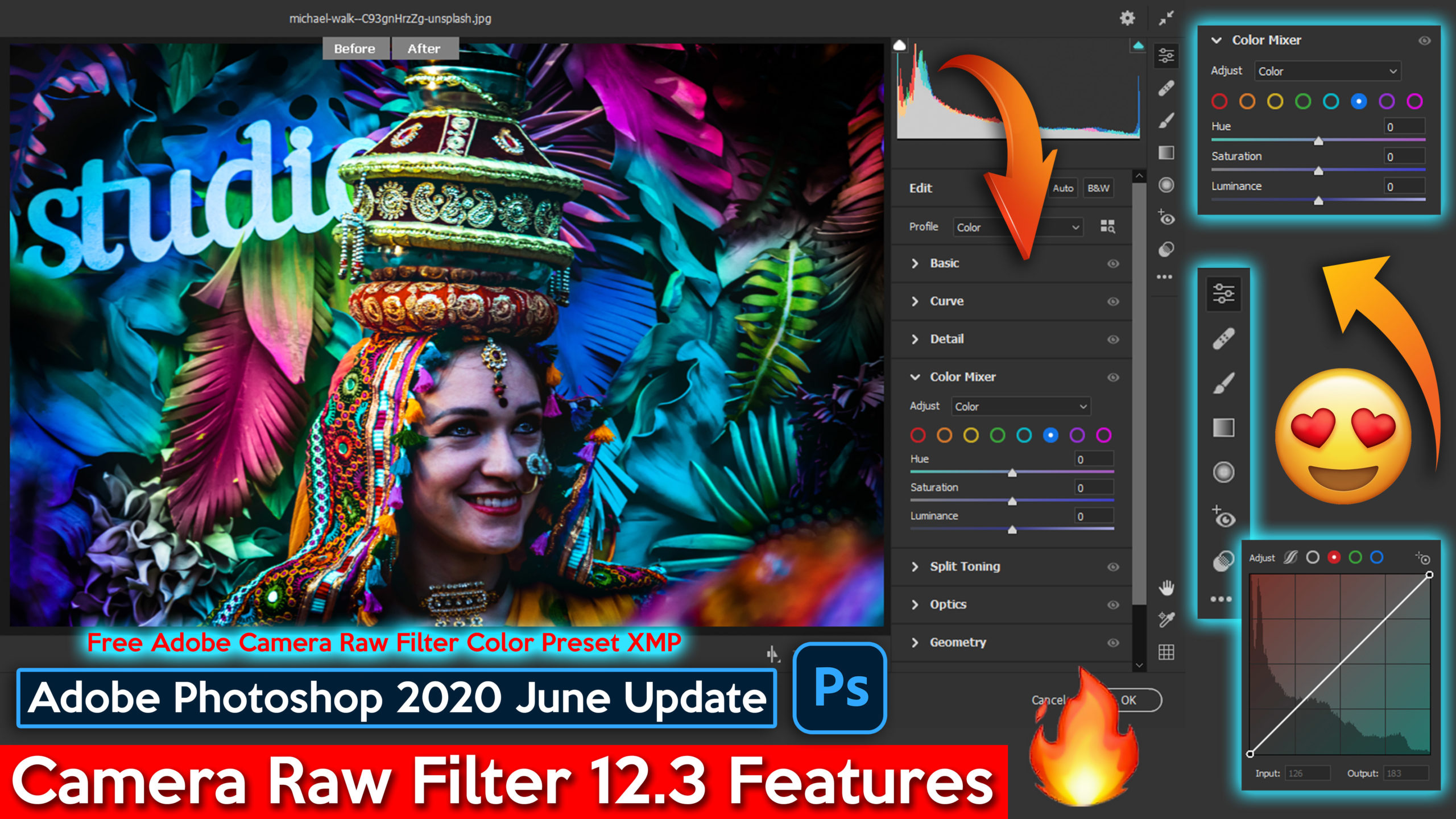Screen dimensions: 1456x819
Task: Activate the targeted adjustment tool in the curve panel
Action: pos(1422,557)
